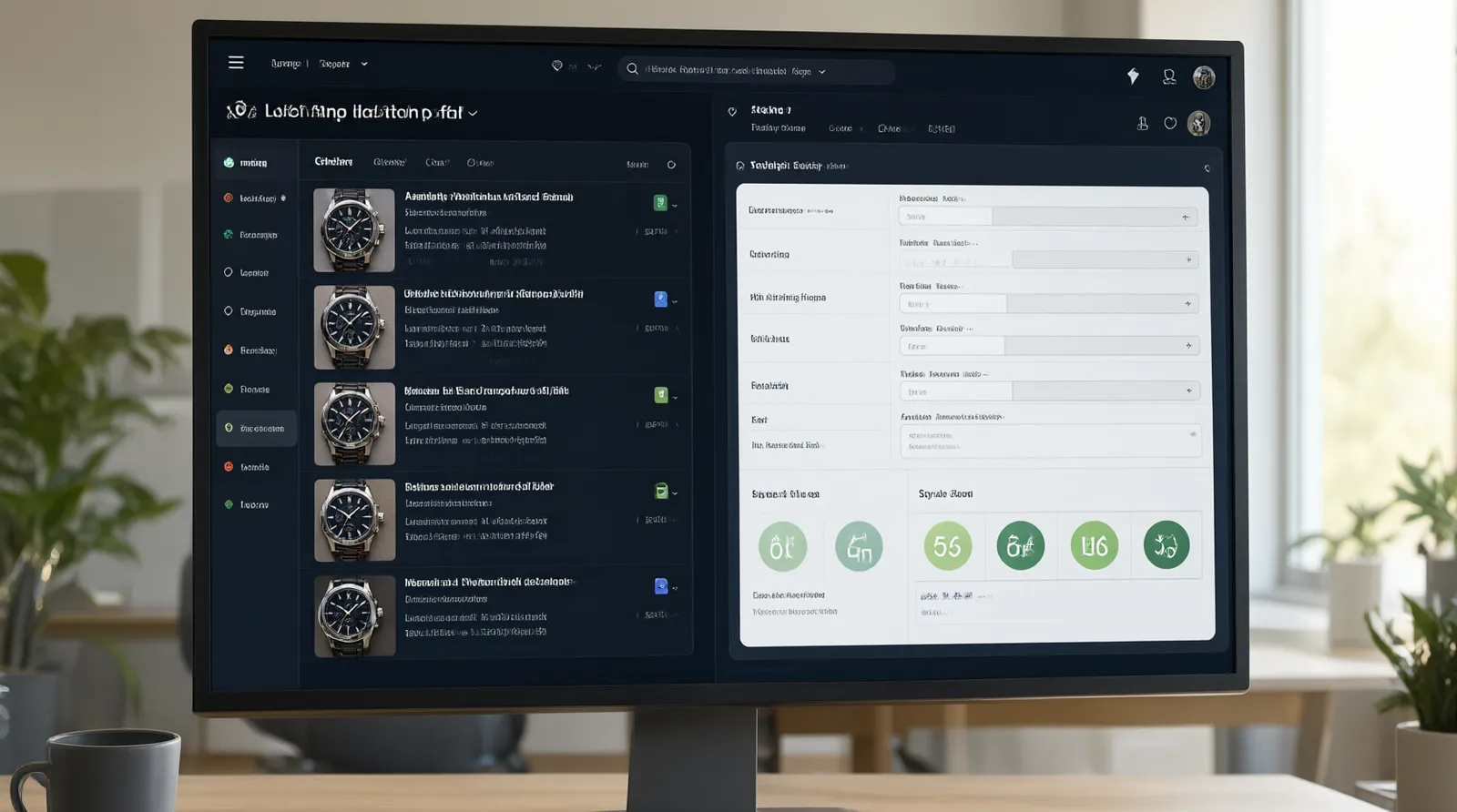Click the heart icon in the right panel header
The height and width of the screenshot is (812, 1457).
[x=1170, y=123]
